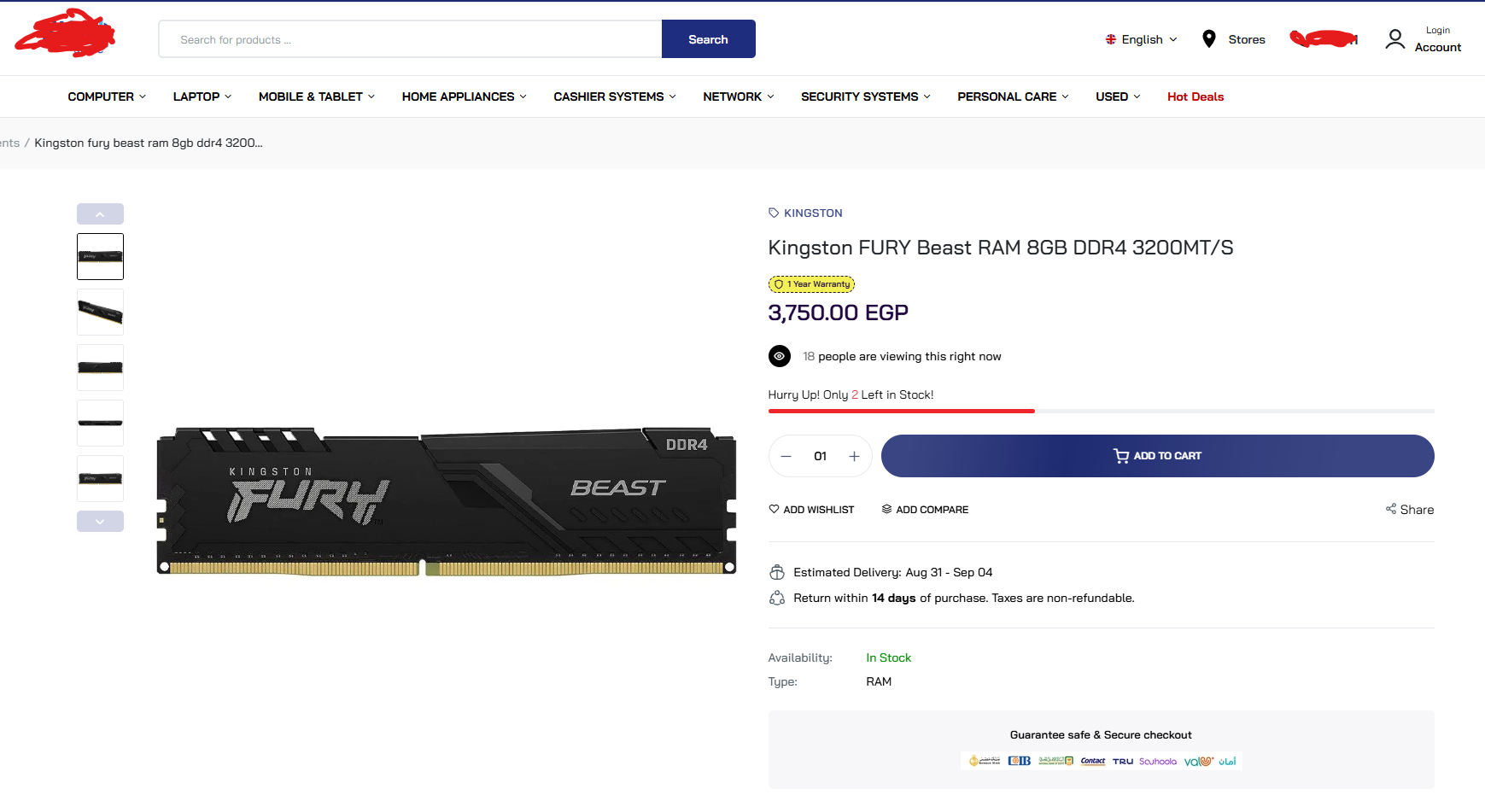Click the return policy icon
The height and width of the screenshot is (812, 1485).
[777, 598]
